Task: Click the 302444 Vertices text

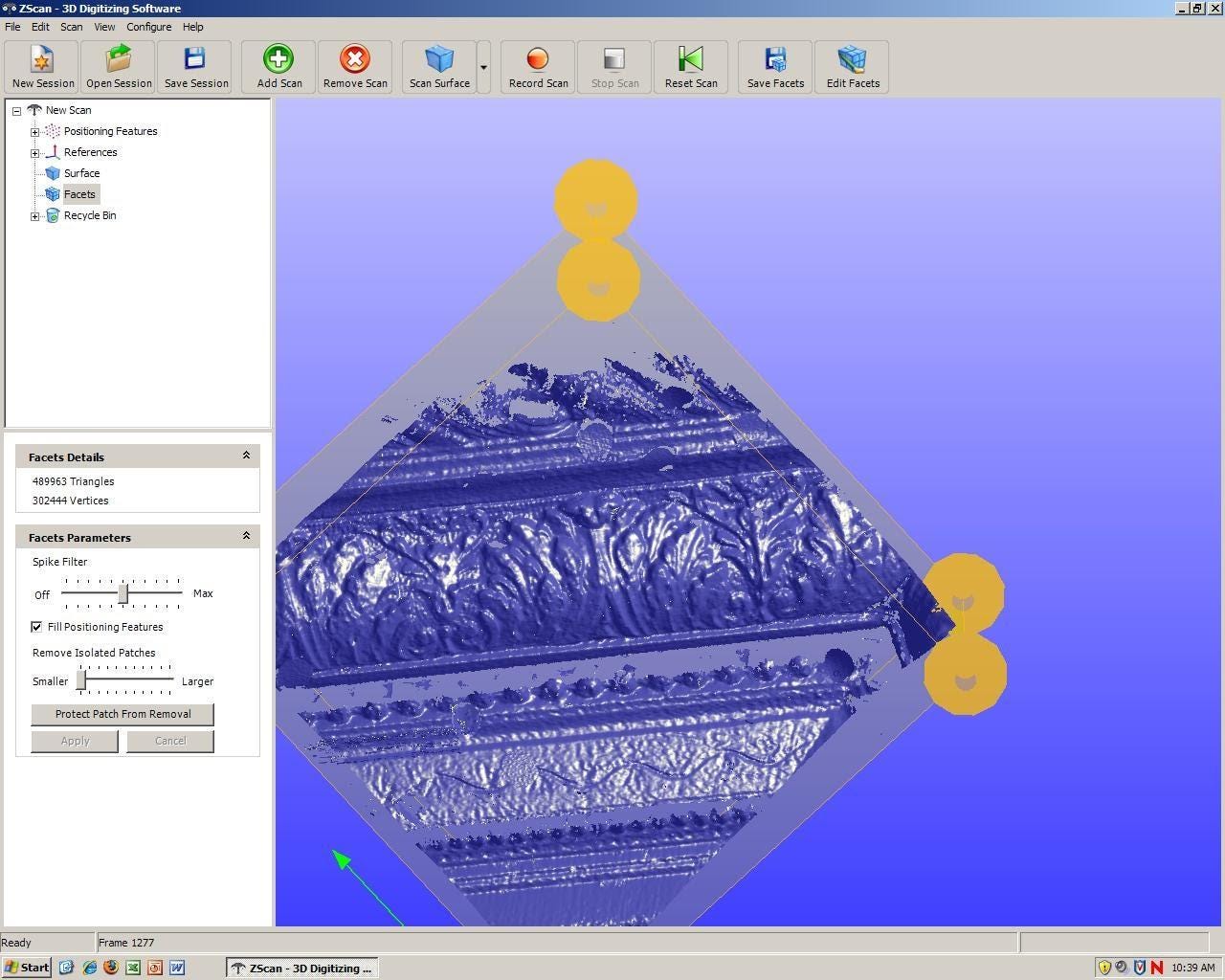Action: (70, 501)
